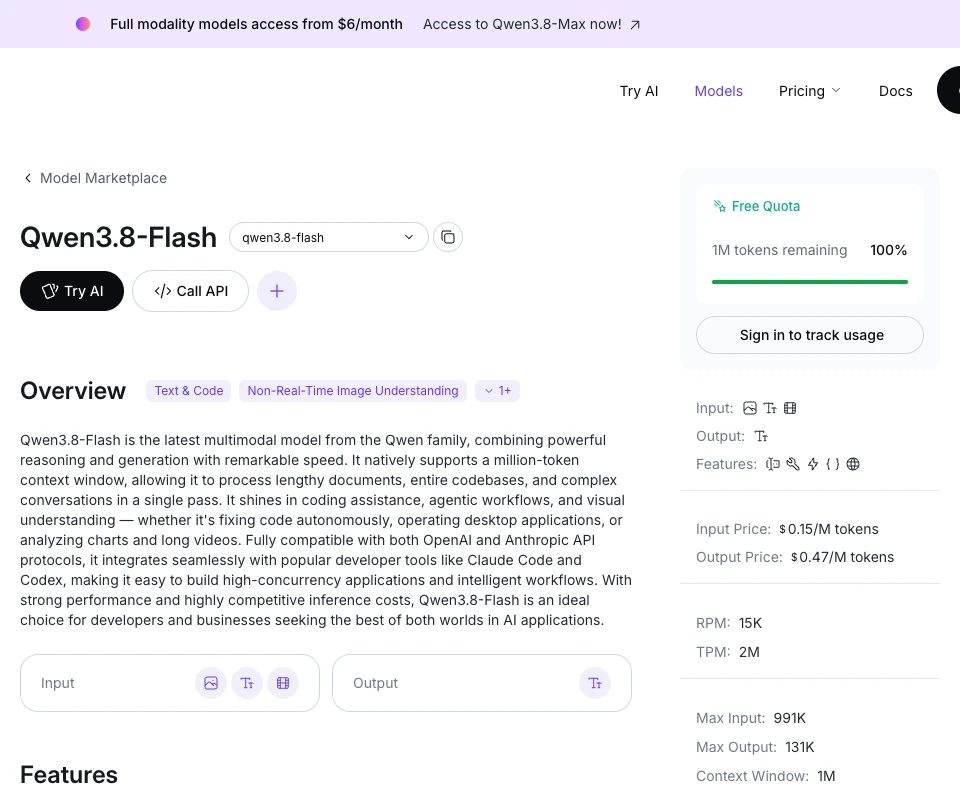
Task: Click the curly braces icon in Features row
Action: (833, 464)
